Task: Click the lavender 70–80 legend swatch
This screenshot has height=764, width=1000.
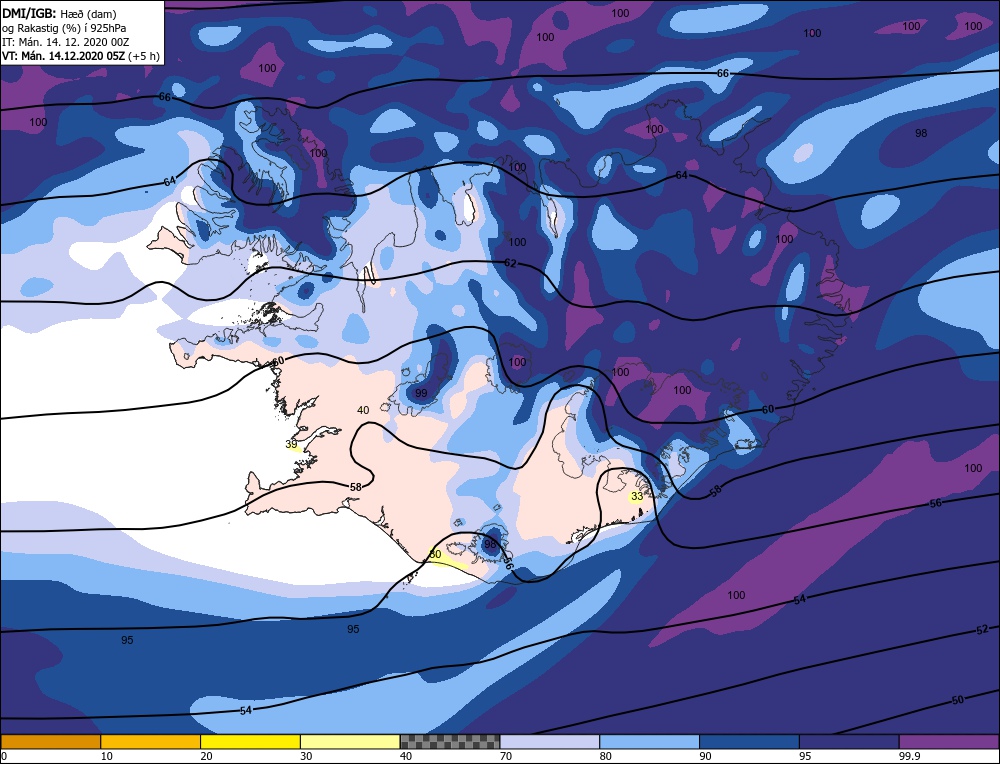Action: (x=550, y=741)
